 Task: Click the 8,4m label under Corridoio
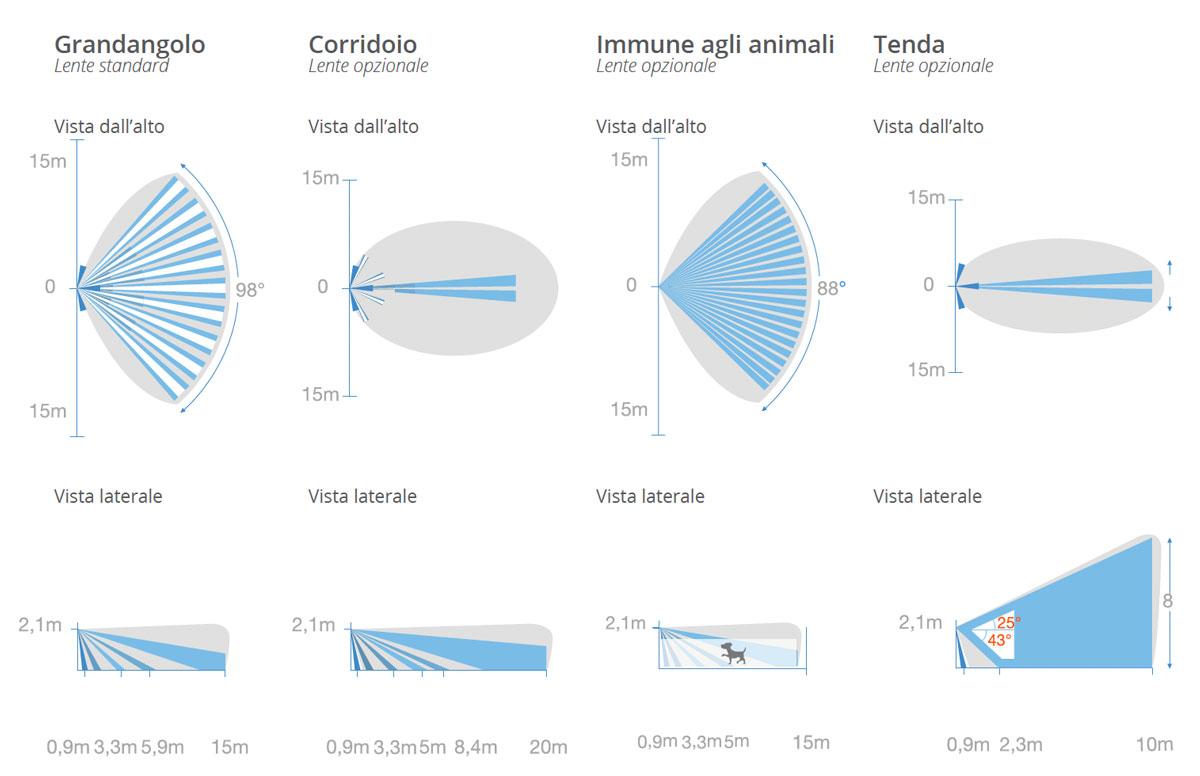(476, 747)
